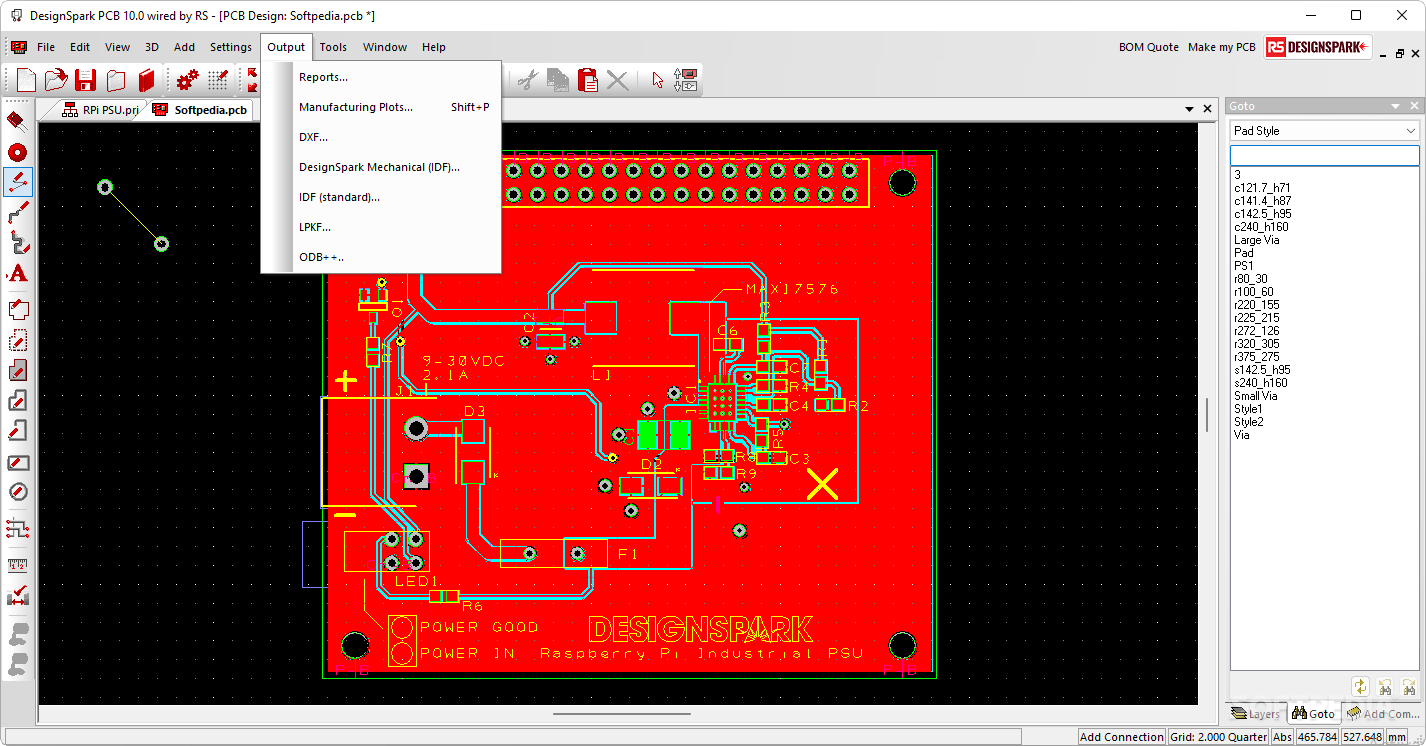Choose ODB++.. output option
This screenshot has width=1426, height=746.
coord(381,257)
